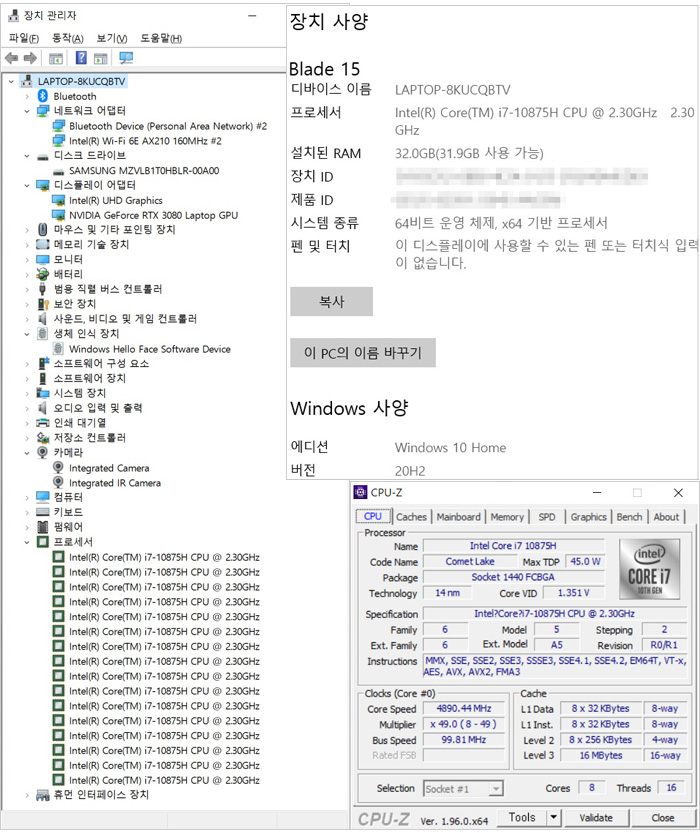This screenshot has height=833, width=700.
Task: Switch to the Graphics tab in CPU-Z
Action: [588, 516]
